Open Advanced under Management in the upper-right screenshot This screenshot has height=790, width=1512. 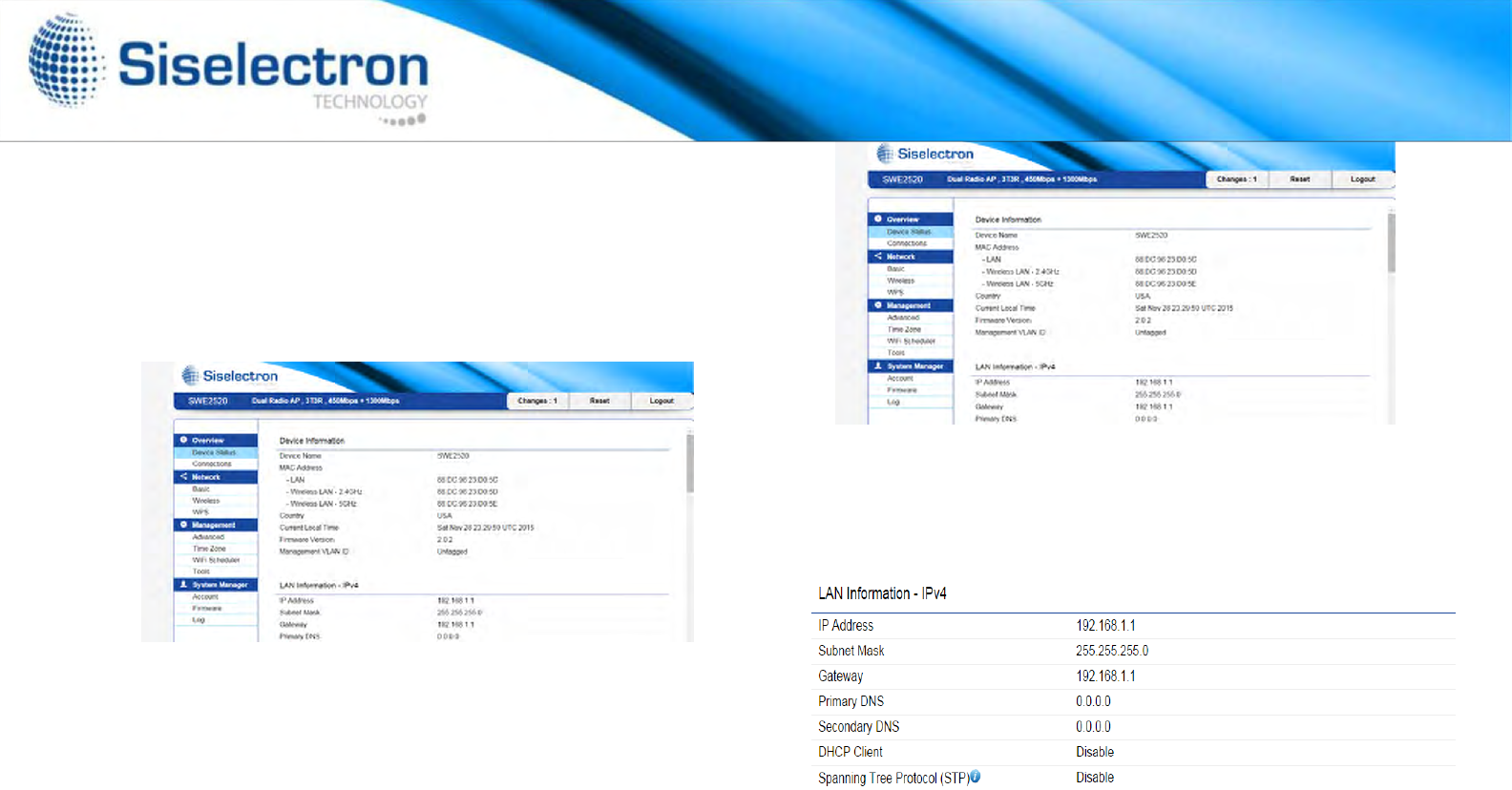tap(903, 318)
